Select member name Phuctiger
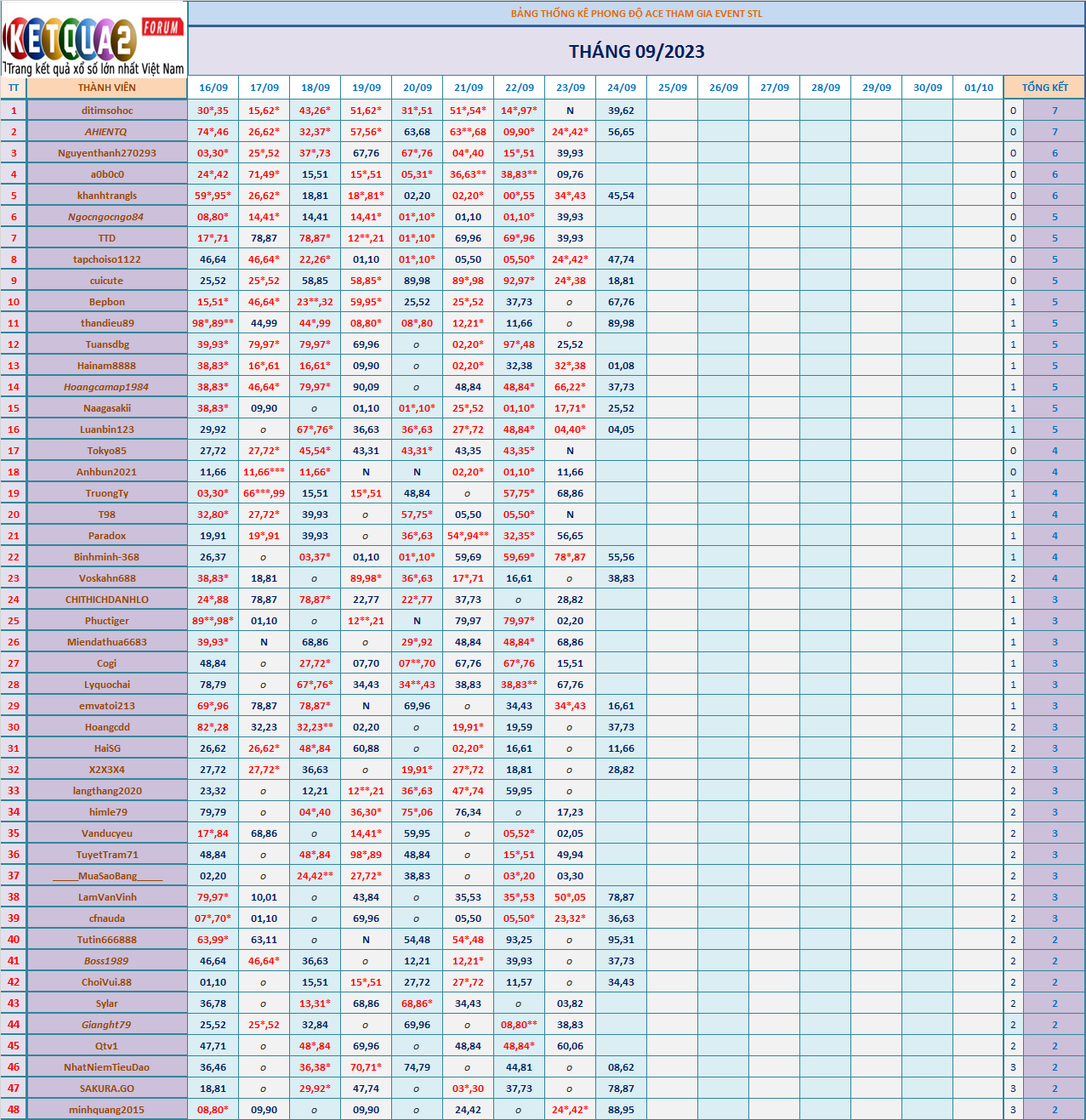Viewport: 1086px width, 1120px height. click(x=107, y=621)
